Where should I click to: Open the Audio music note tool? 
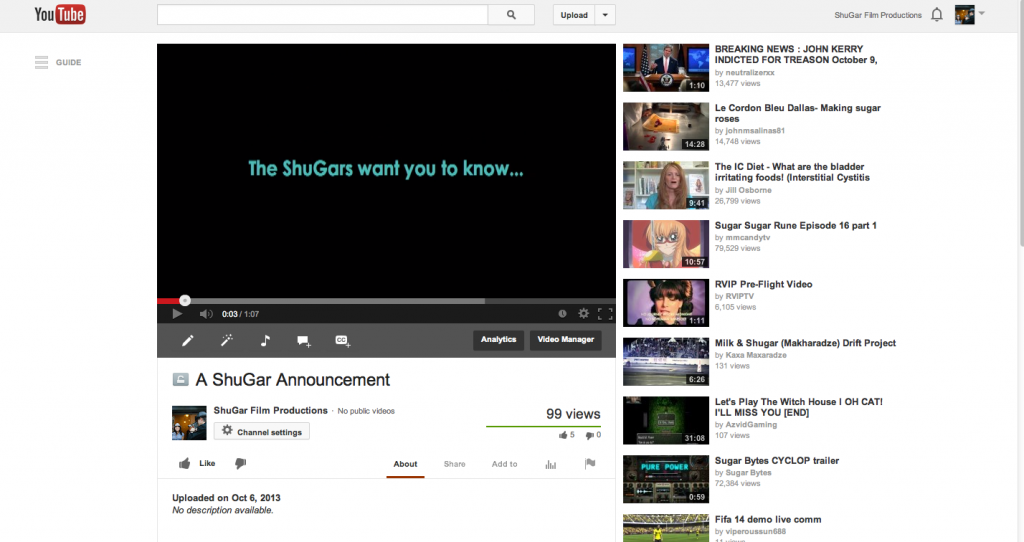tap(265, 340)
